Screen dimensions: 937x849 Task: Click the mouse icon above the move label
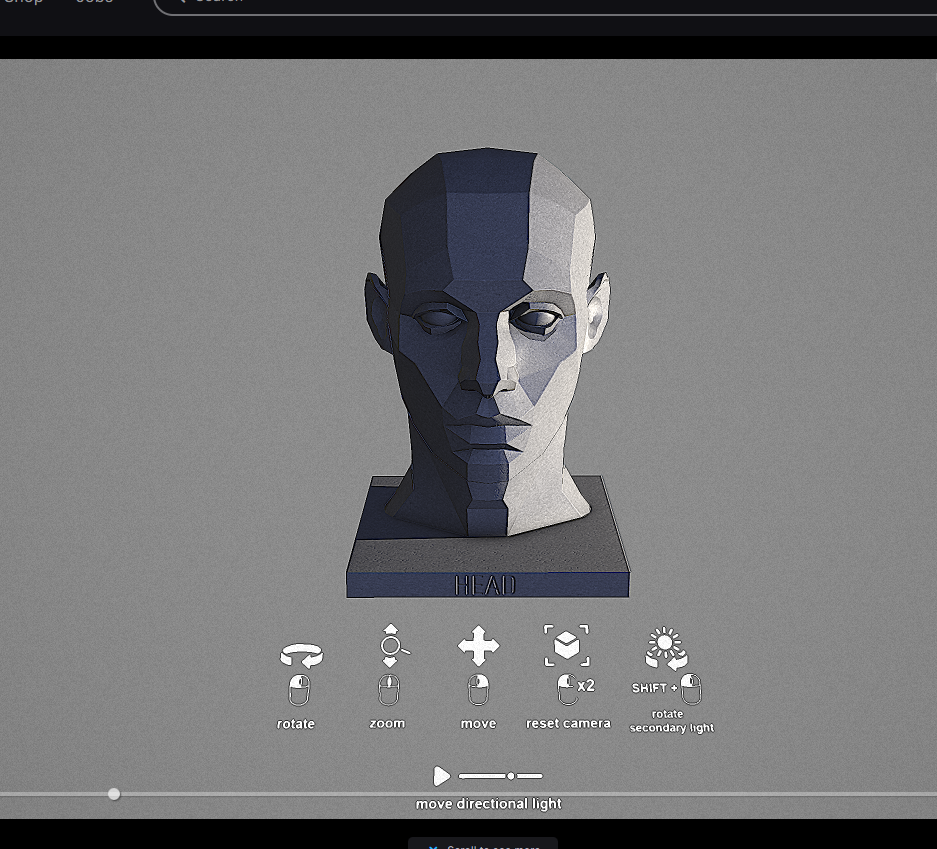point(478,690)
